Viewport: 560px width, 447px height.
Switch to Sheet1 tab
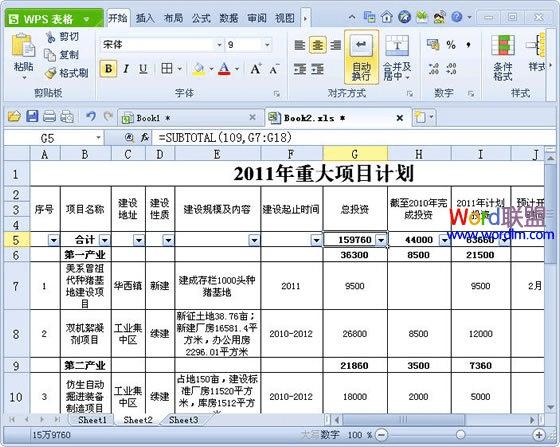[x=92, y=420]
